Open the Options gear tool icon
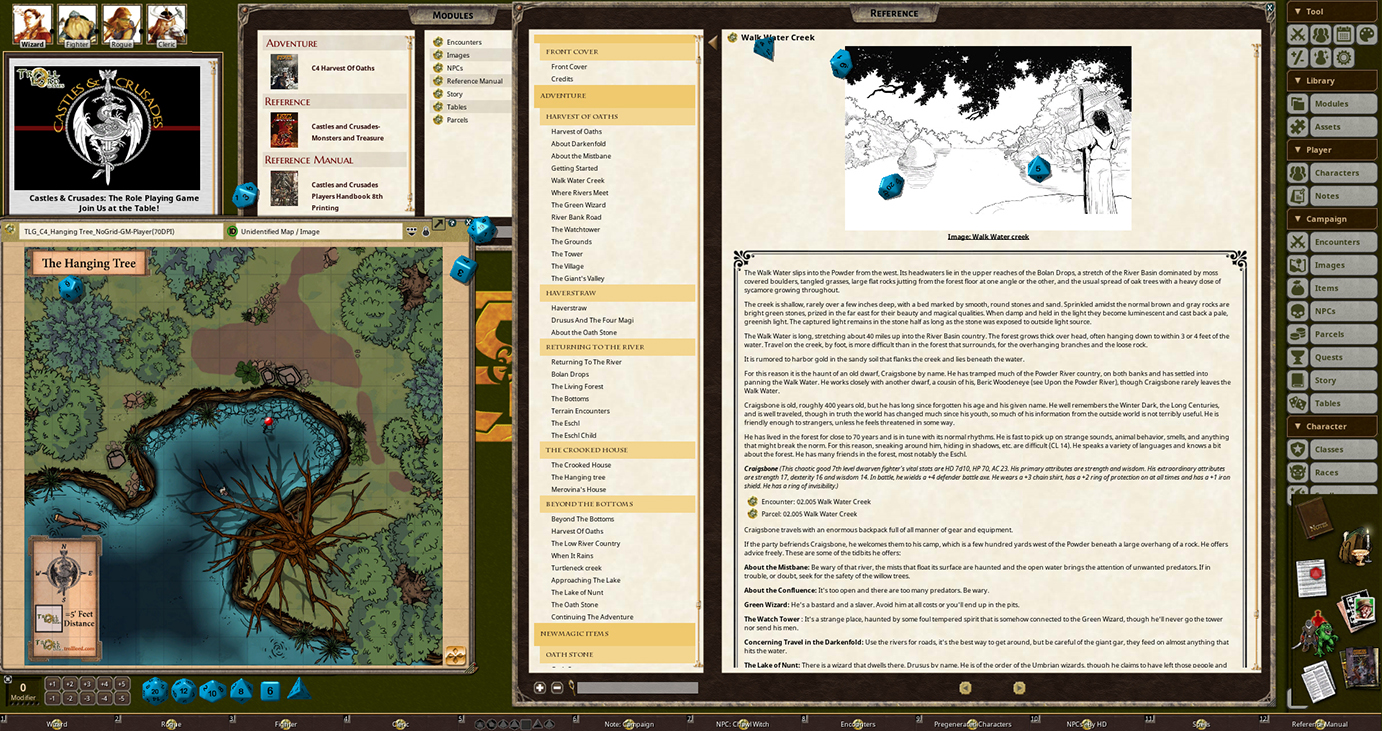Viewport: 1382px width, 731px height. [1344, 58]
